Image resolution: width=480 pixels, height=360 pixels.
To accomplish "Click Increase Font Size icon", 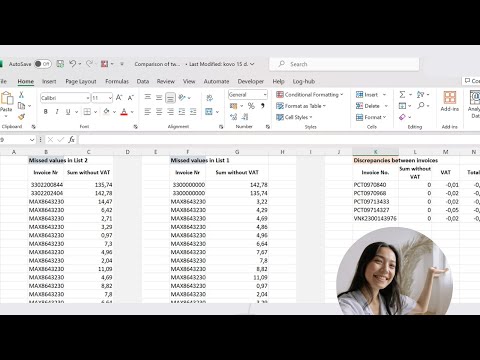I will pos(119,98).
